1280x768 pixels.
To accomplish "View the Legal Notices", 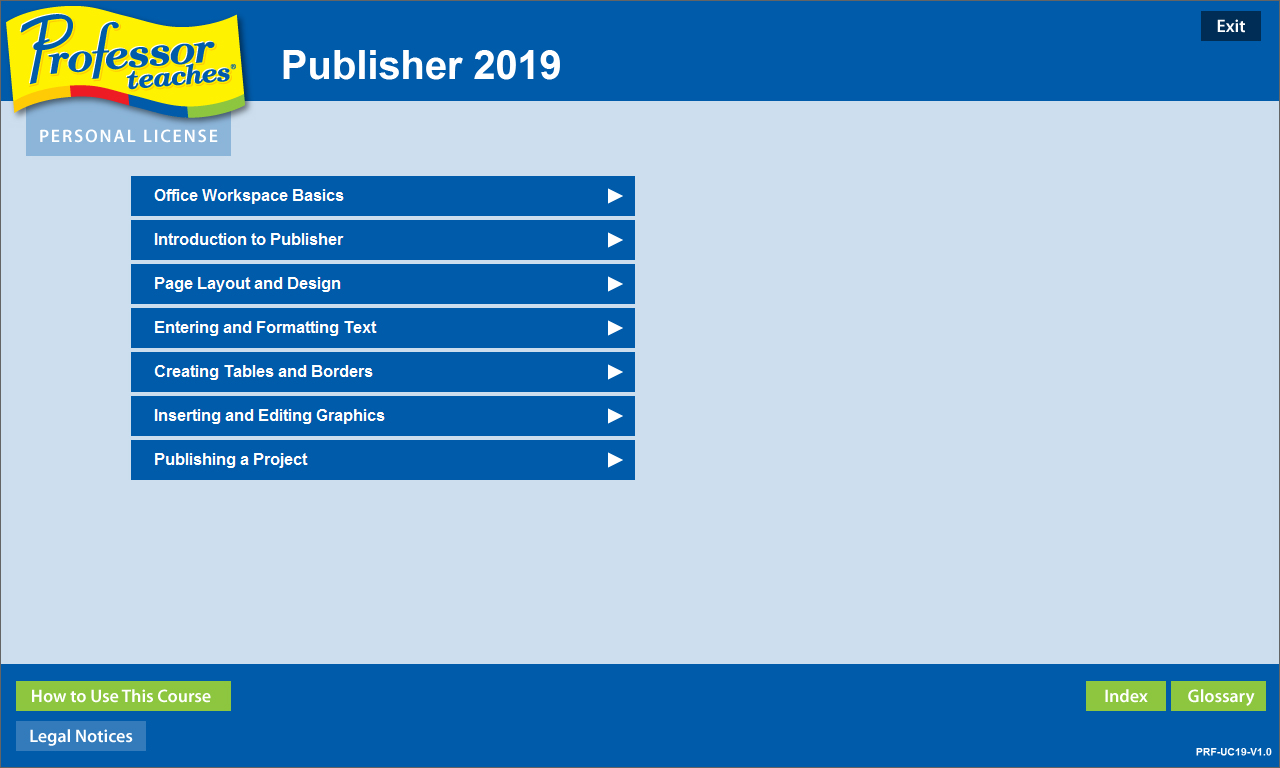I will click(81, 736).
